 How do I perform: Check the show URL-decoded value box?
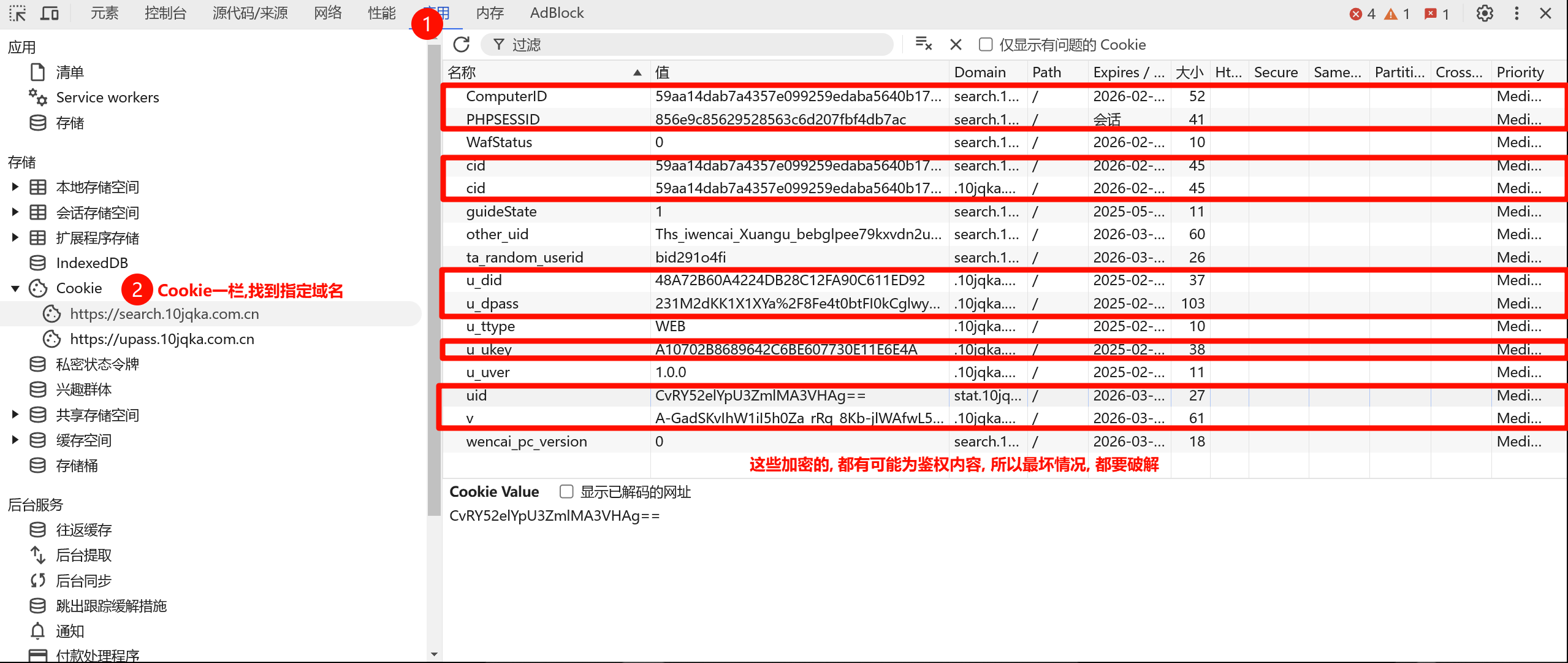point(566,492)
